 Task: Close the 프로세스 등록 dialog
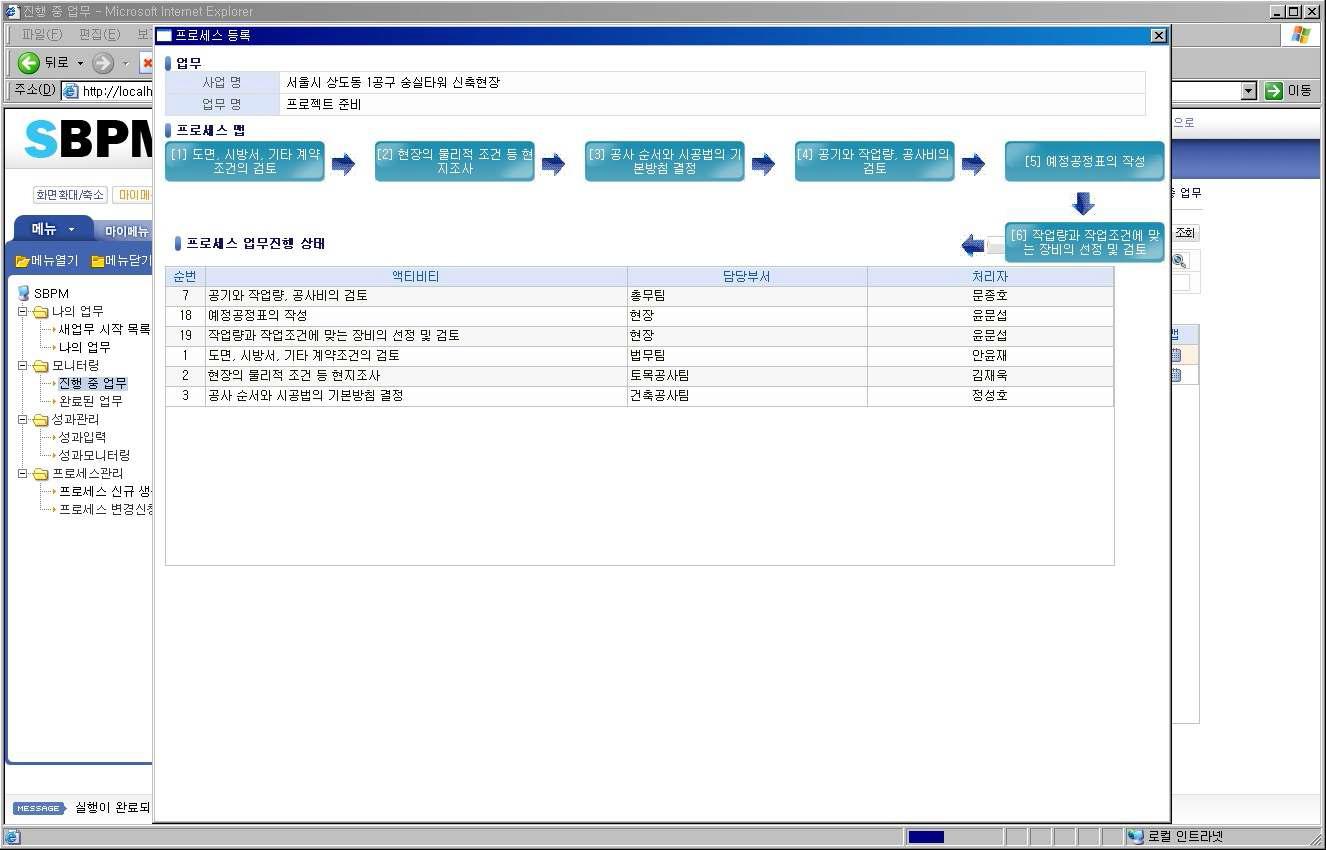[x=1158, y=35]
